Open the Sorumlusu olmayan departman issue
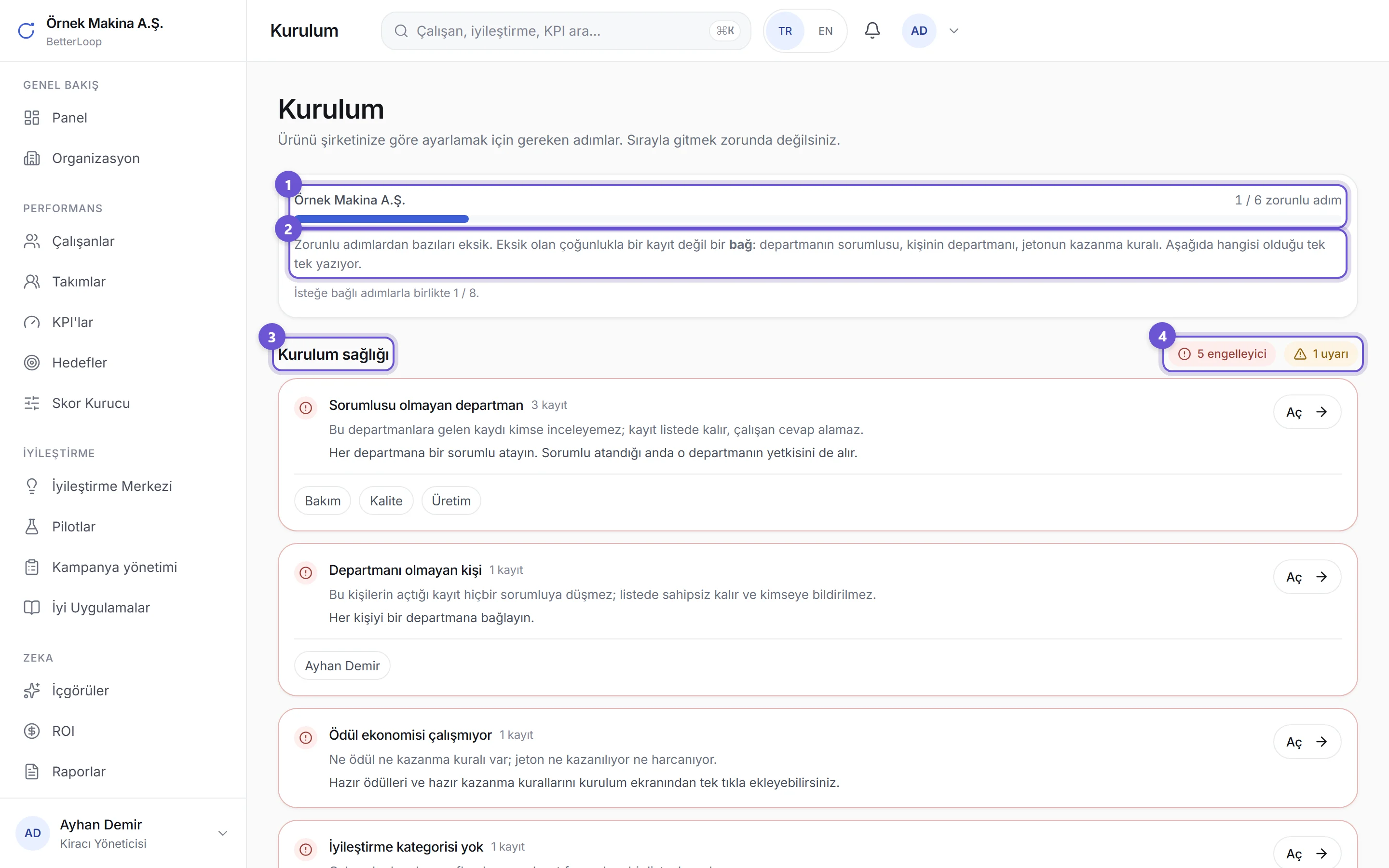This screenshot has width=1389, height=868. [1307, 412]
